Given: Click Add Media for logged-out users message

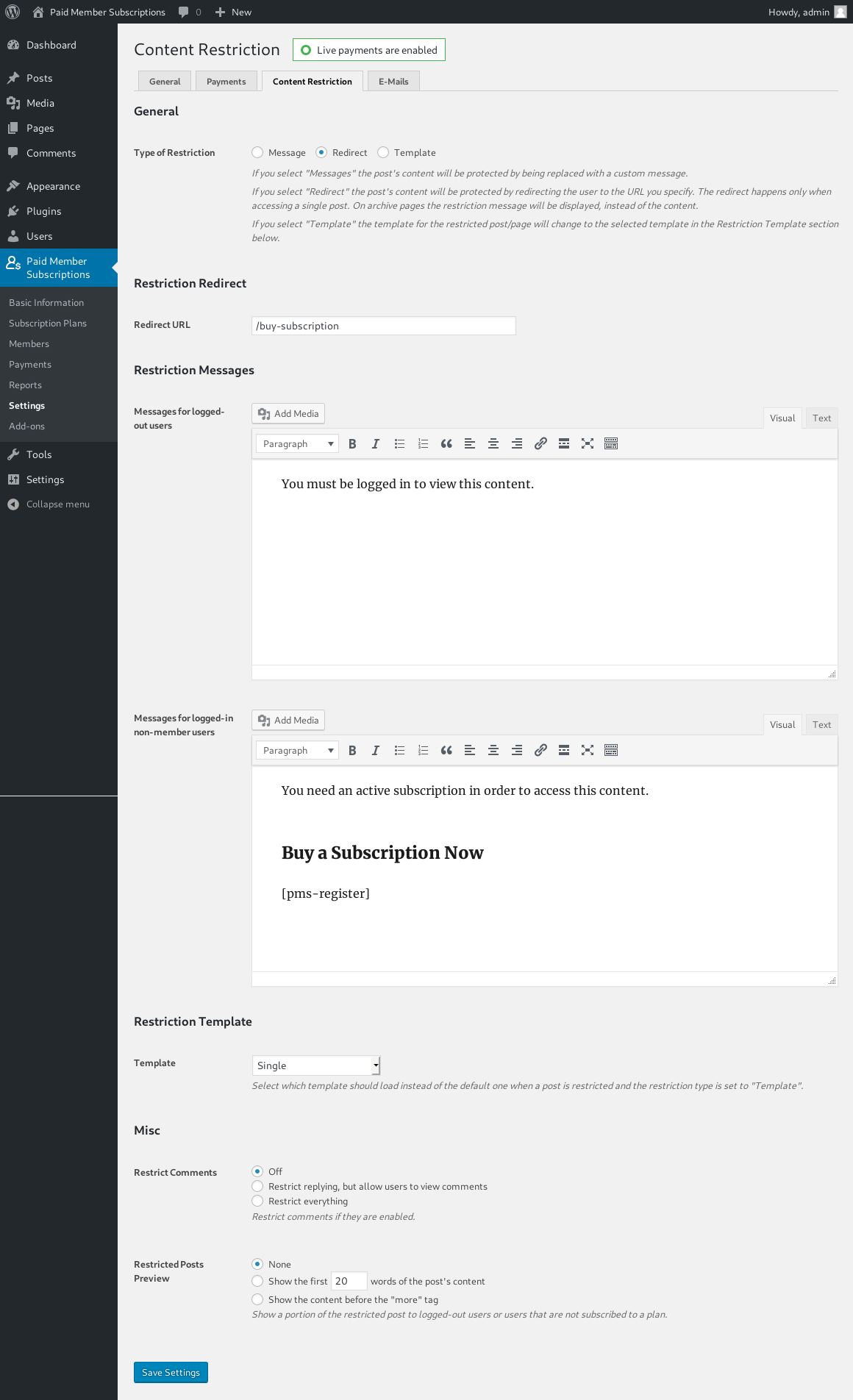Looking at the screenshot, I should [288, 413].
